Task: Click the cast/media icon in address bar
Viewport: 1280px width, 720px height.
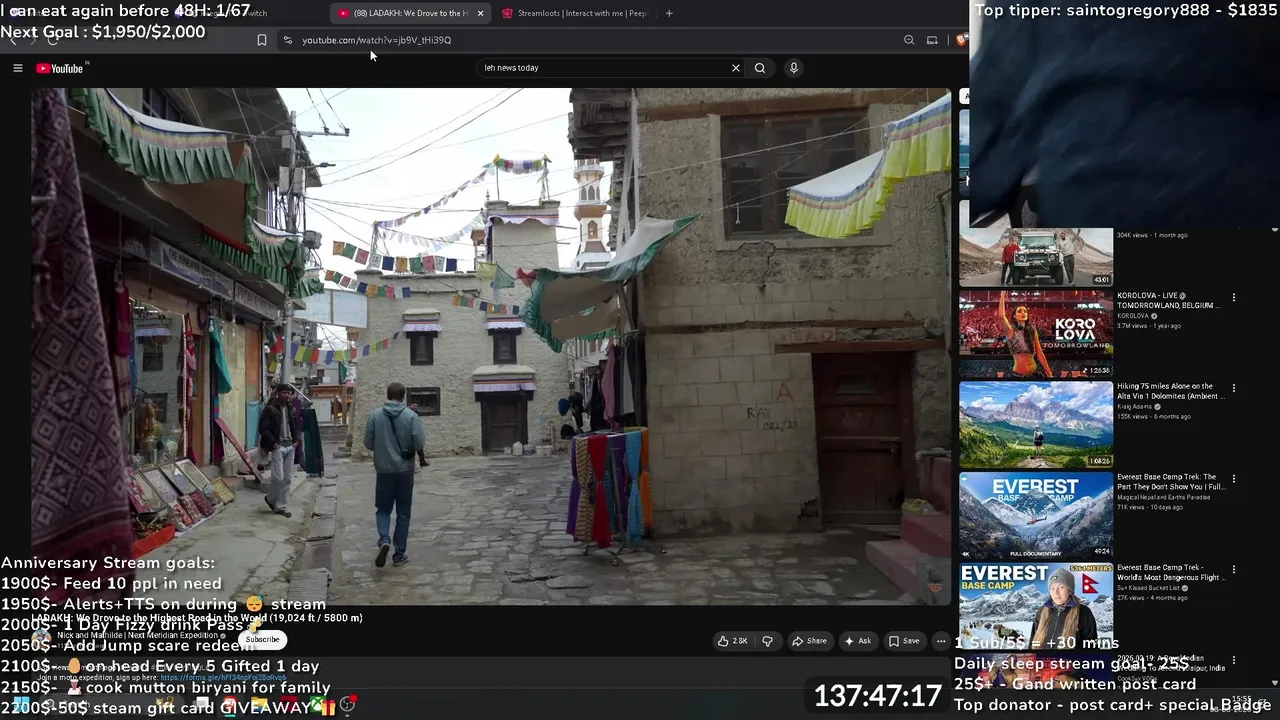Action: pos(932,40)
